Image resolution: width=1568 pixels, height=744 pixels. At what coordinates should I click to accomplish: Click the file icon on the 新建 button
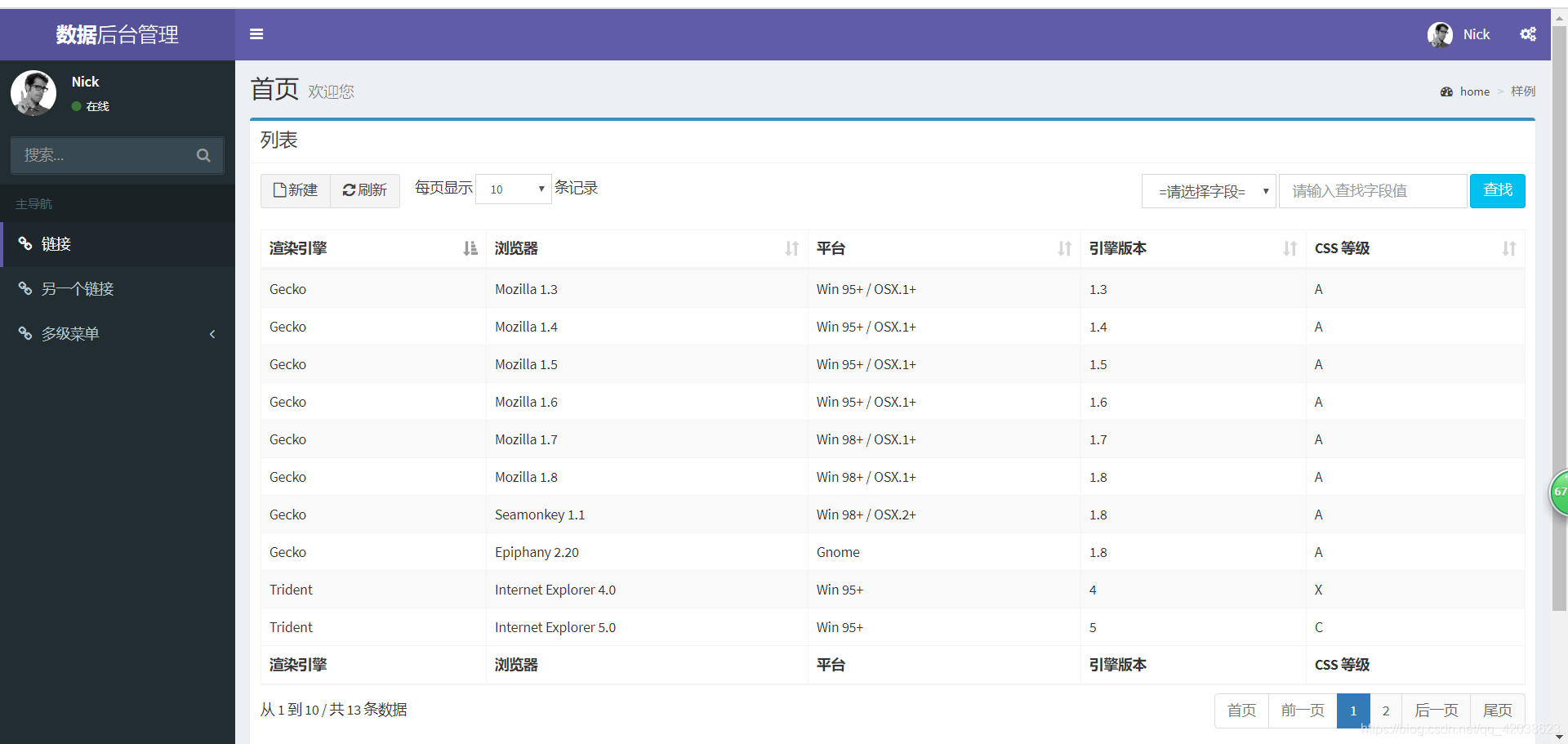point(278,190)
